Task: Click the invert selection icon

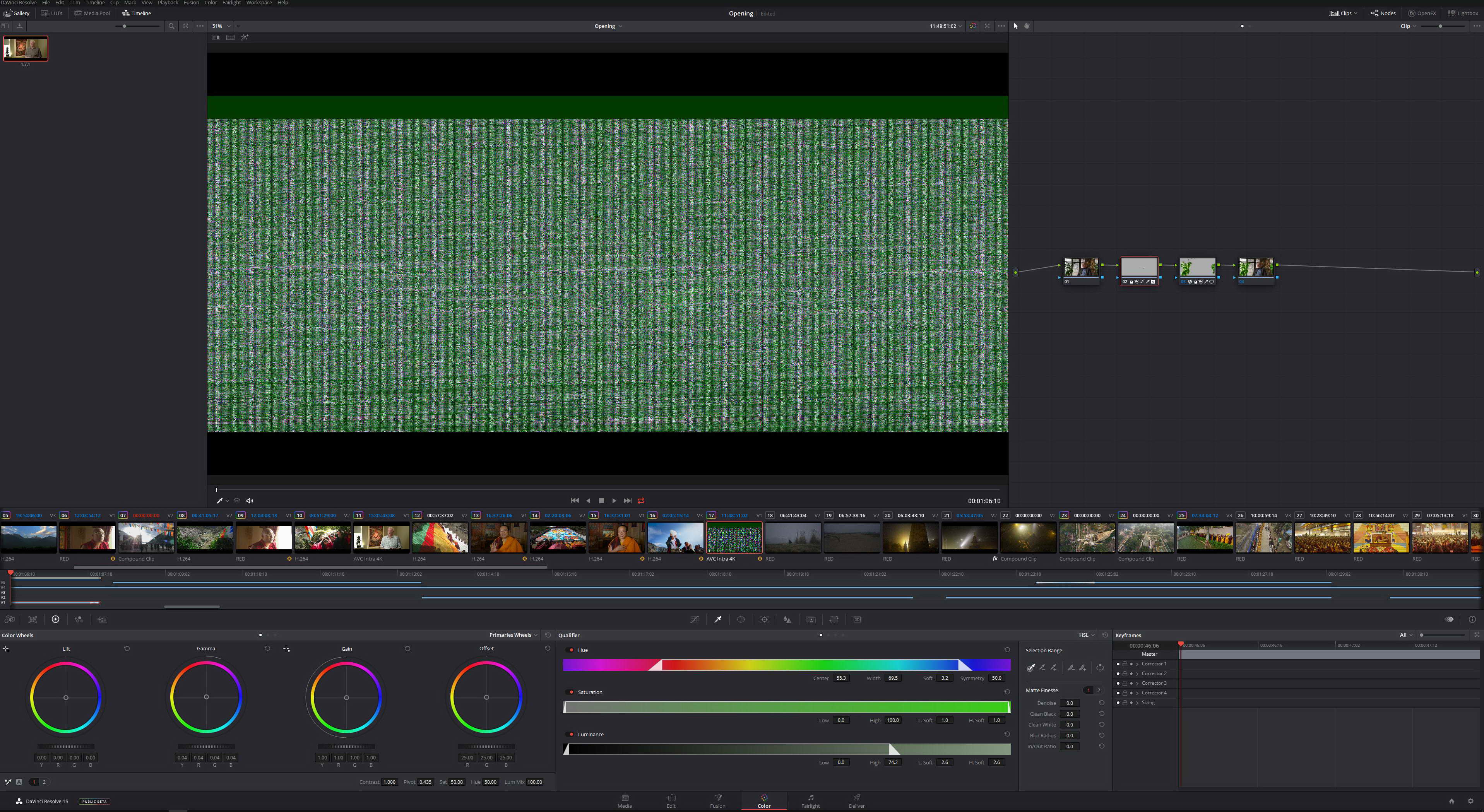Action: coord(1100,667)
